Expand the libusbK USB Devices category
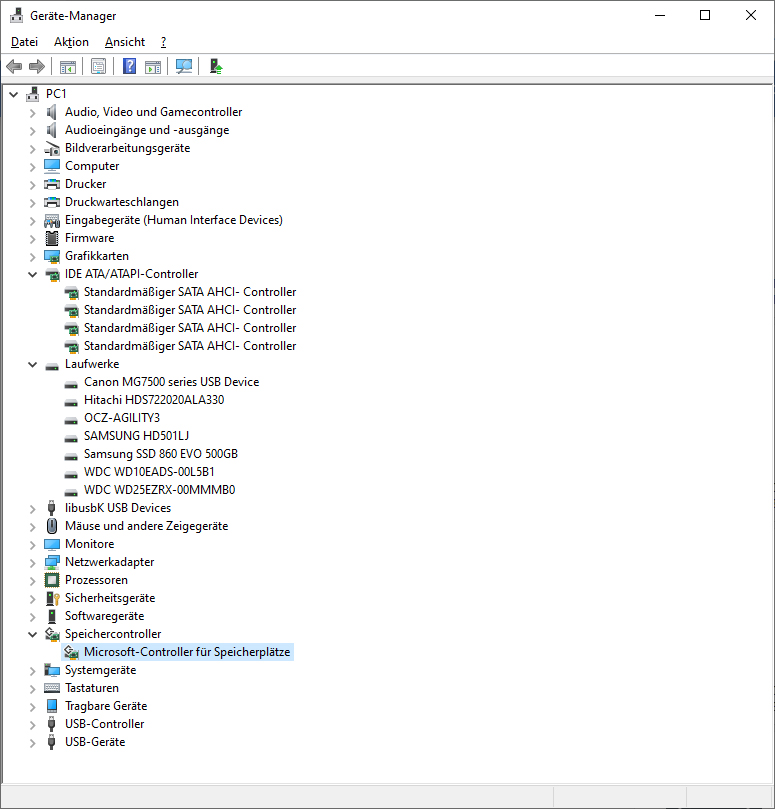This screenshot has width=775, height=809. (x=33, y=509)
